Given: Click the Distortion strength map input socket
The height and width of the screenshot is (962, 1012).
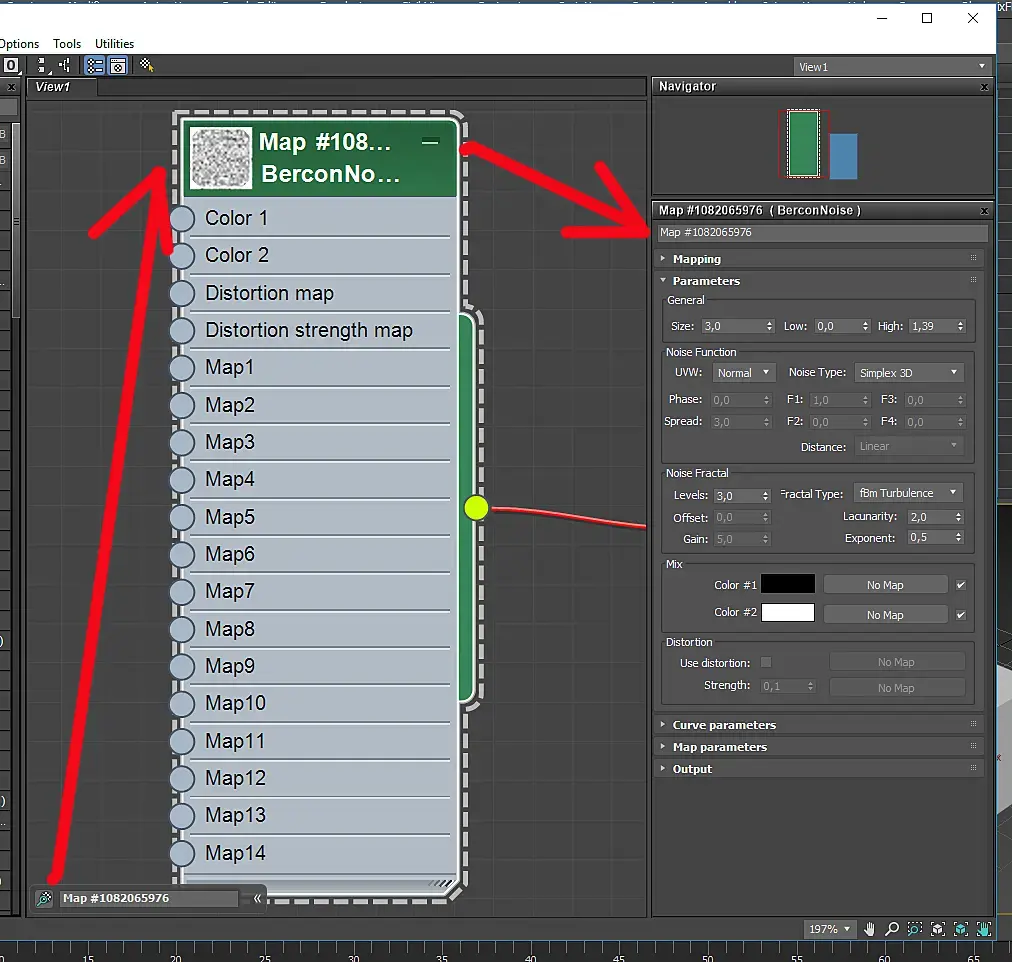Looking at the screenshot, I should (x=182, y=330).
